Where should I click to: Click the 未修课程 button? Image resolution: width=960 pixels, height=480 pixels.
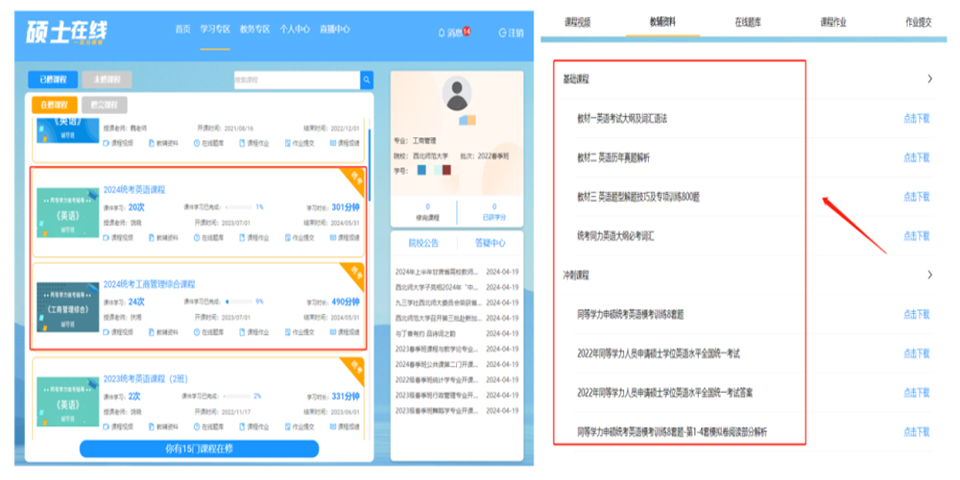click(x=107, y=80)
